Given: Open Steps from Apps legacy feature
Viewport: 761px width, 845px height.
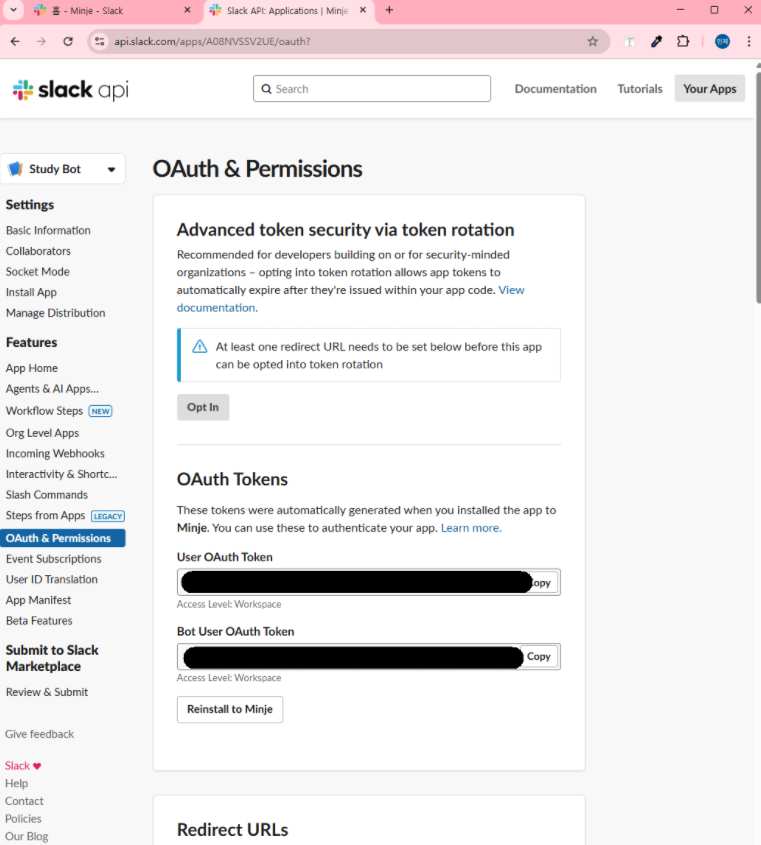Looking at the screenshot, I should pos(45,516).
